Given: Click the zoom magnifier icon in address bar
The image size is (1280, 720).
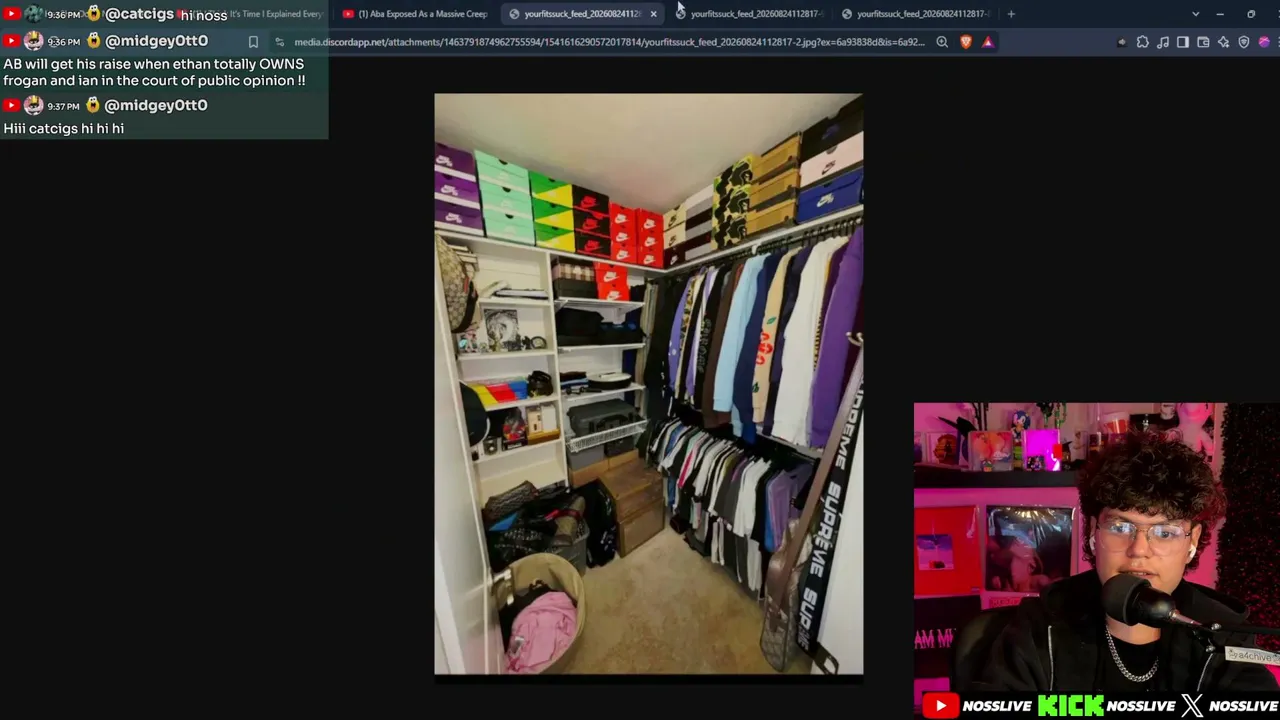Looking at the screenshot, I should (x=942, y=42).
